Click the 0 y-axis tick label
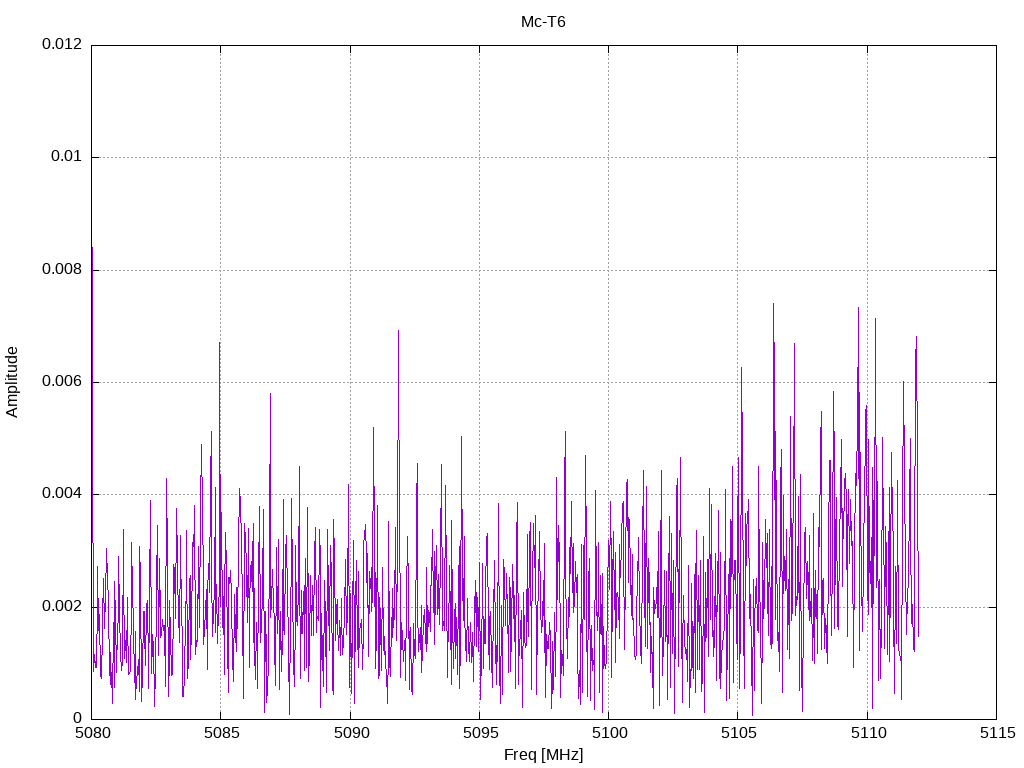 coord(78,718)
